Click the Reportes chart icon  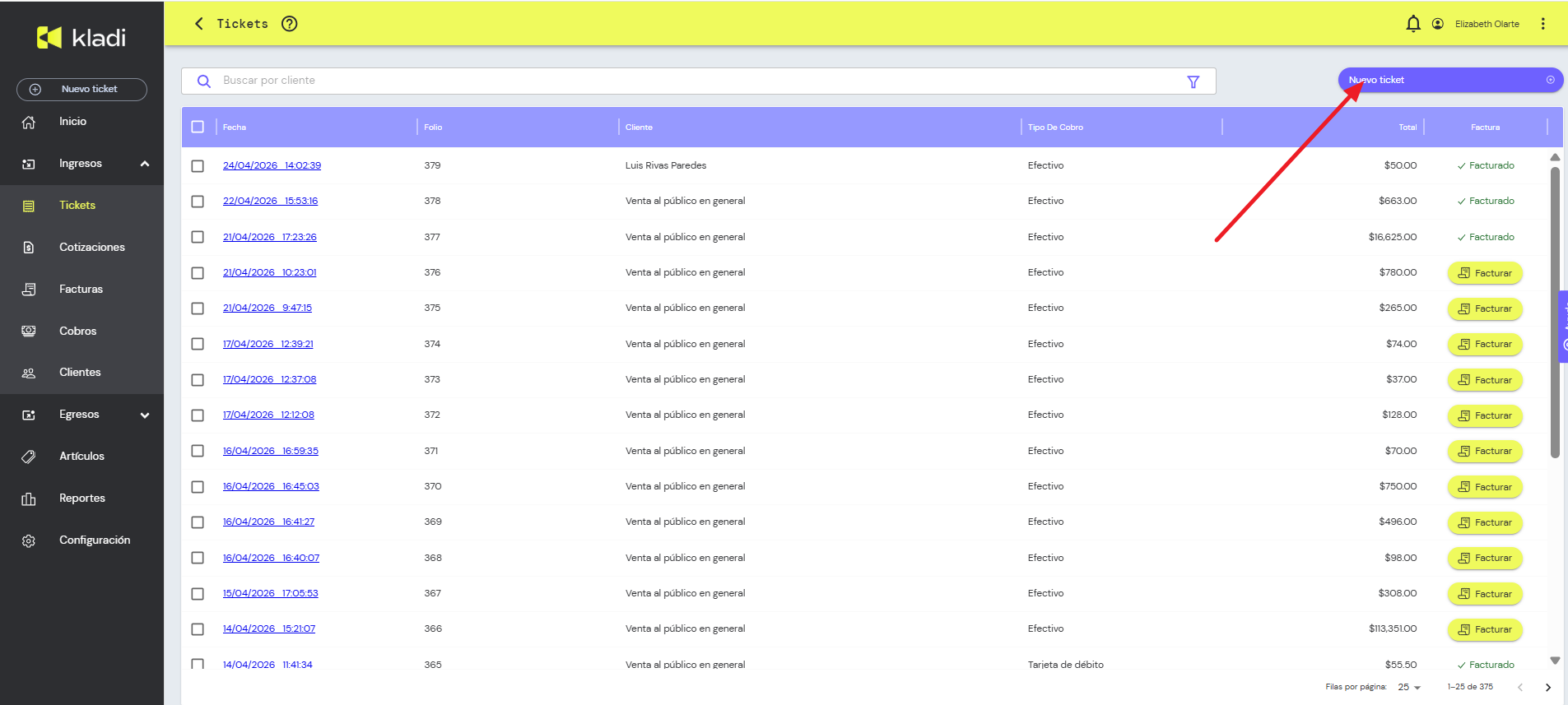[x=29, y=499]
